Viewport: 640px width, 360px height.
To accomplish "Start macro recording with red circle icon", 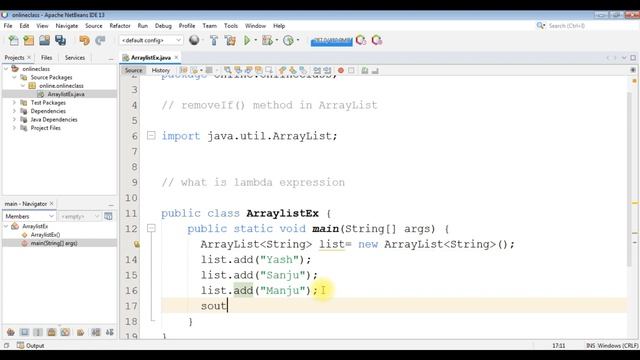I will tap(340, 70).
